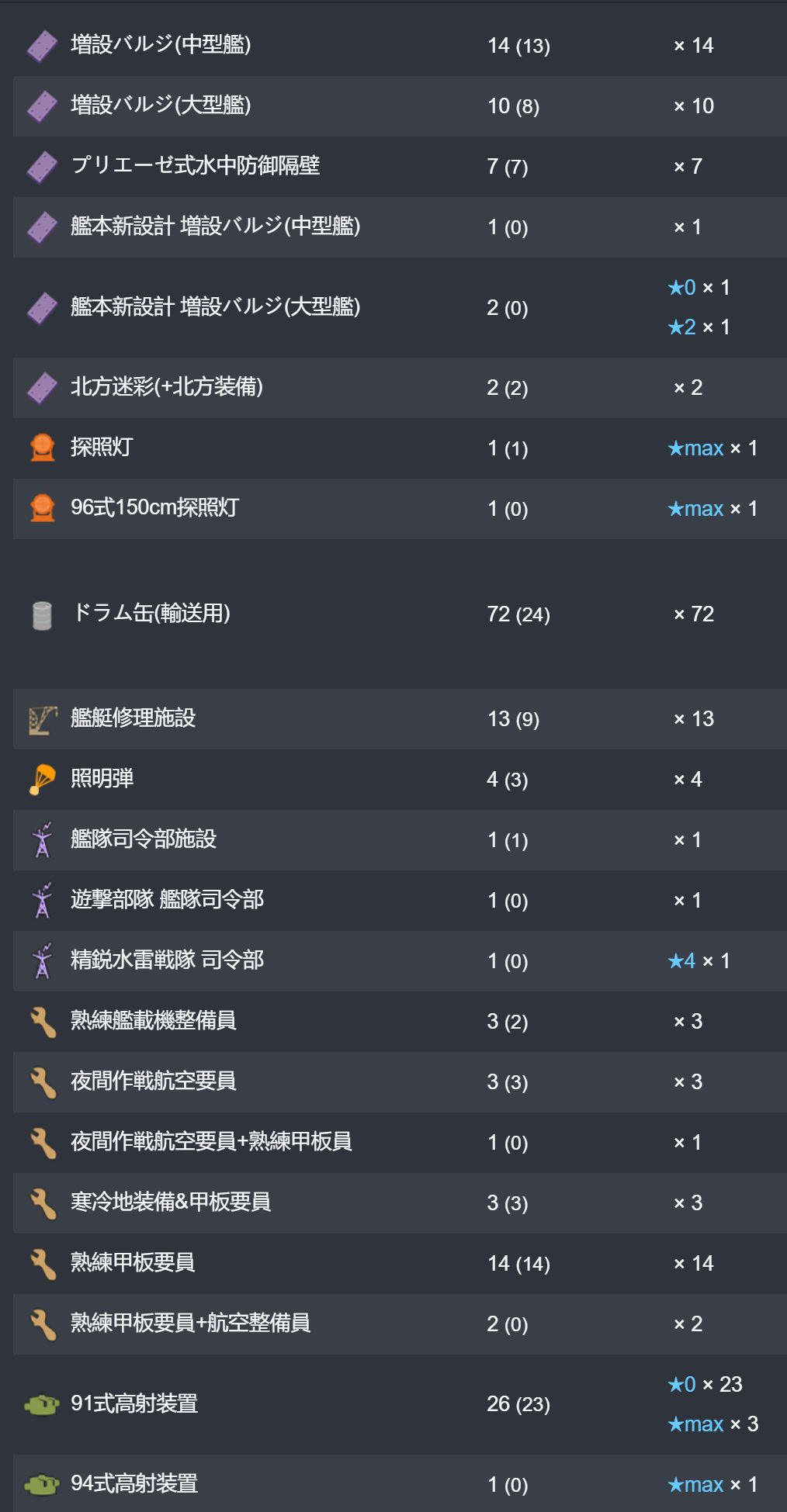Click the green icon beside 94式高射装置
787x1512 pixels.
click(42, 1484)
